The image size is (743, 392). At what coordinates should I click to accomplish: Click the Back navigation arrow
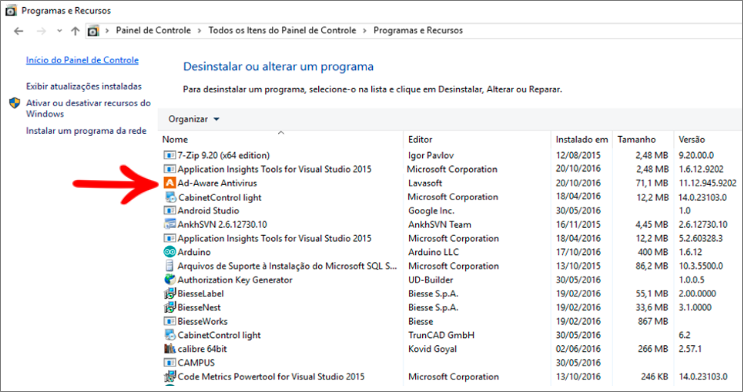coord(18,31)
